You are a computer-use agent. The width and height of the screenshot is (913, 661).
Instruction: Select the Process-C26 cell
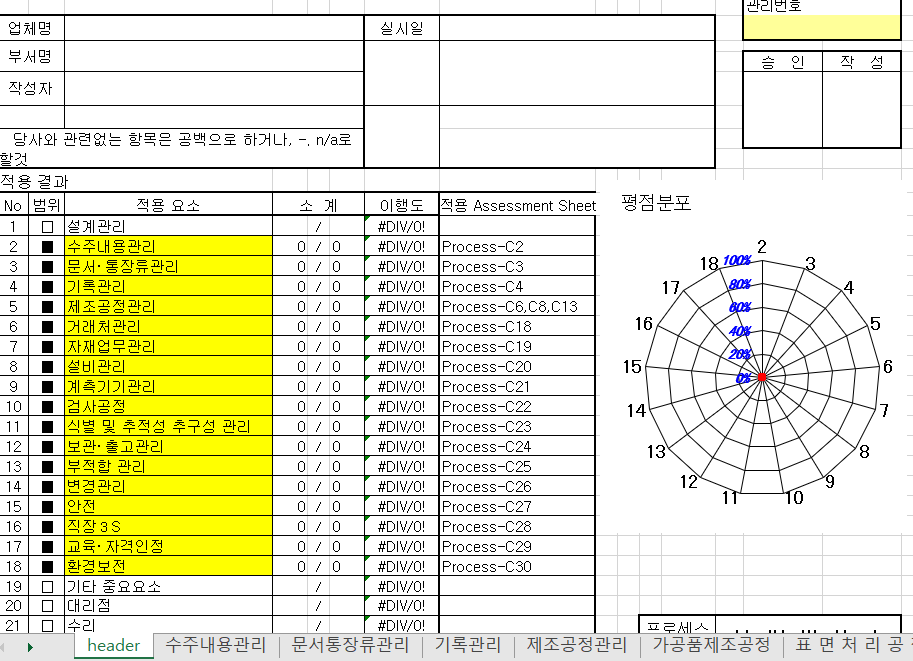coord(517,486)
